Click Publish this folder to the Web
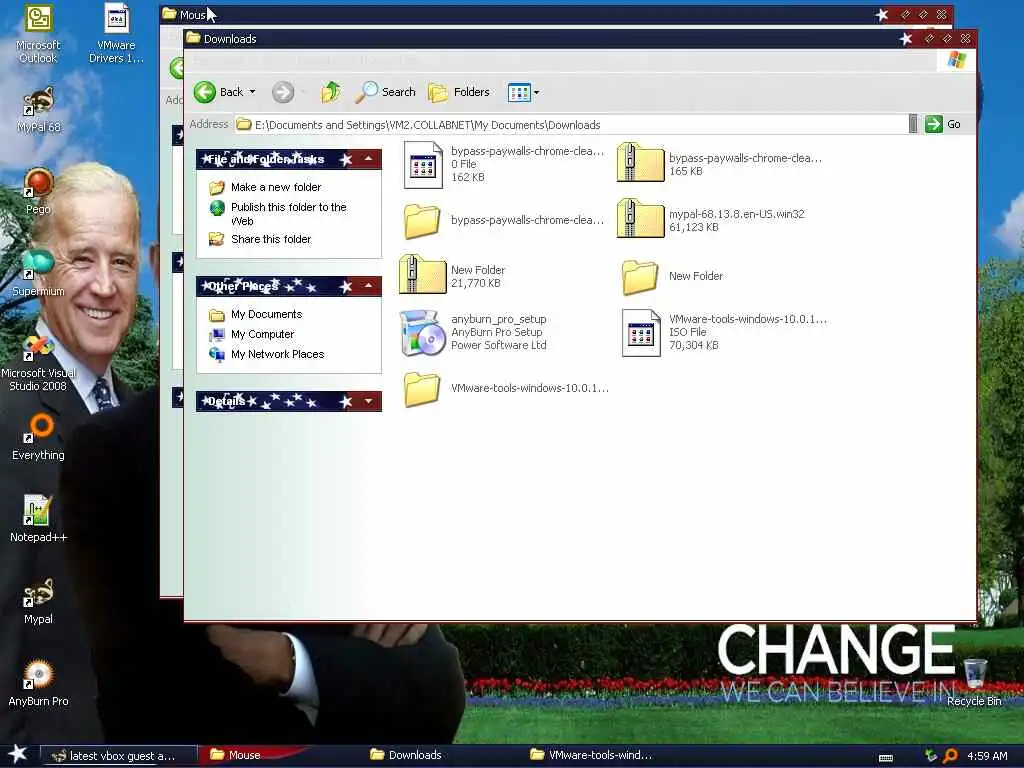The width and height of the screenshot is (1024, 768). pos(289,214)
